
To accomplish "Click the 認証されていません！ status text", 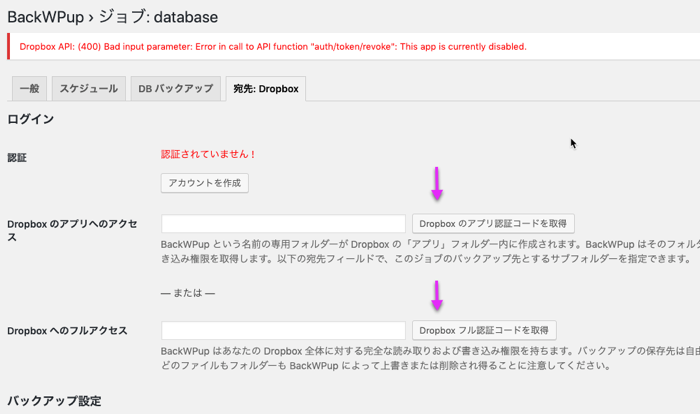I will point(208,154).
